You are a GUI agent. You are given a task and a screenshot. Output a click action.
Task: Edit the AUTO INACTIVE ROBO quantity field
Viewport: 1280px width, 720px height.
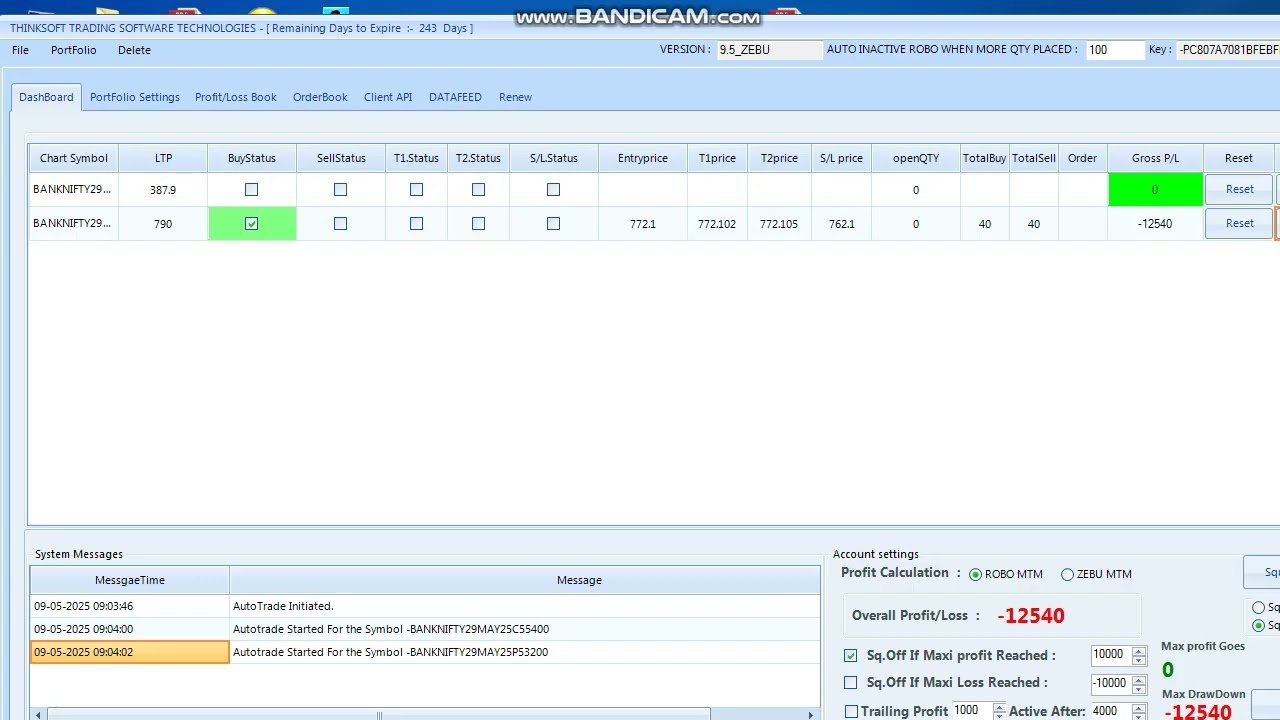[x=1114, y=49]
